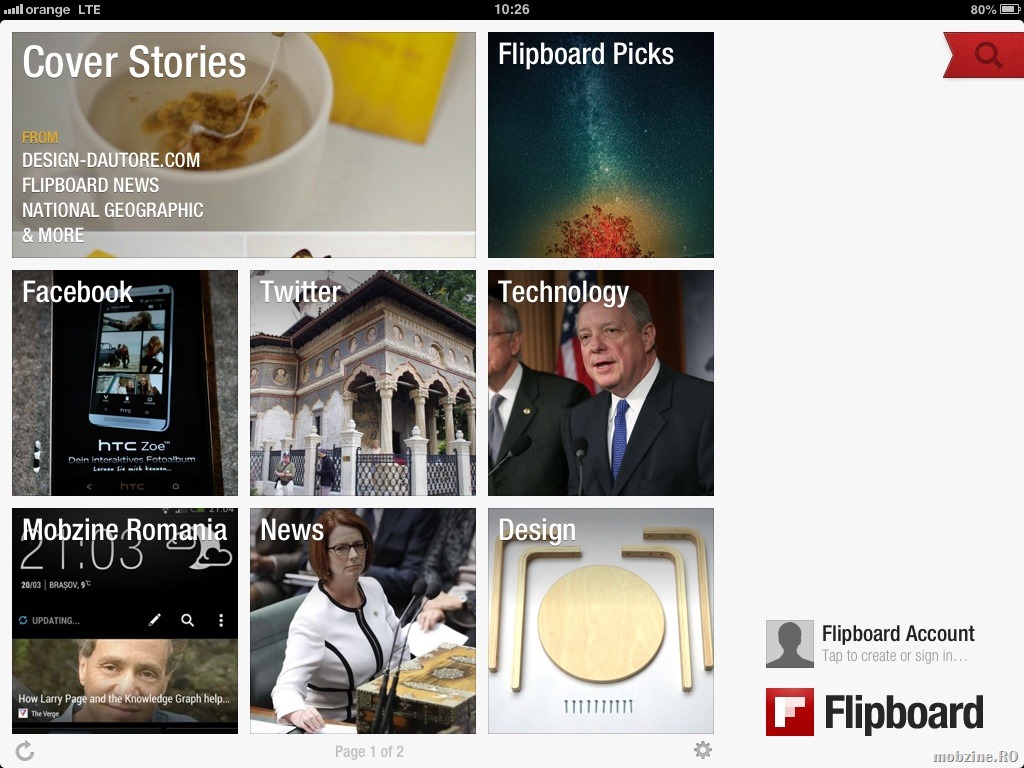This screenshot has height=768, width=1024.
Task: Open the Flipboard Picks tile
Action: pyautogui.click(x=601, y=145)
